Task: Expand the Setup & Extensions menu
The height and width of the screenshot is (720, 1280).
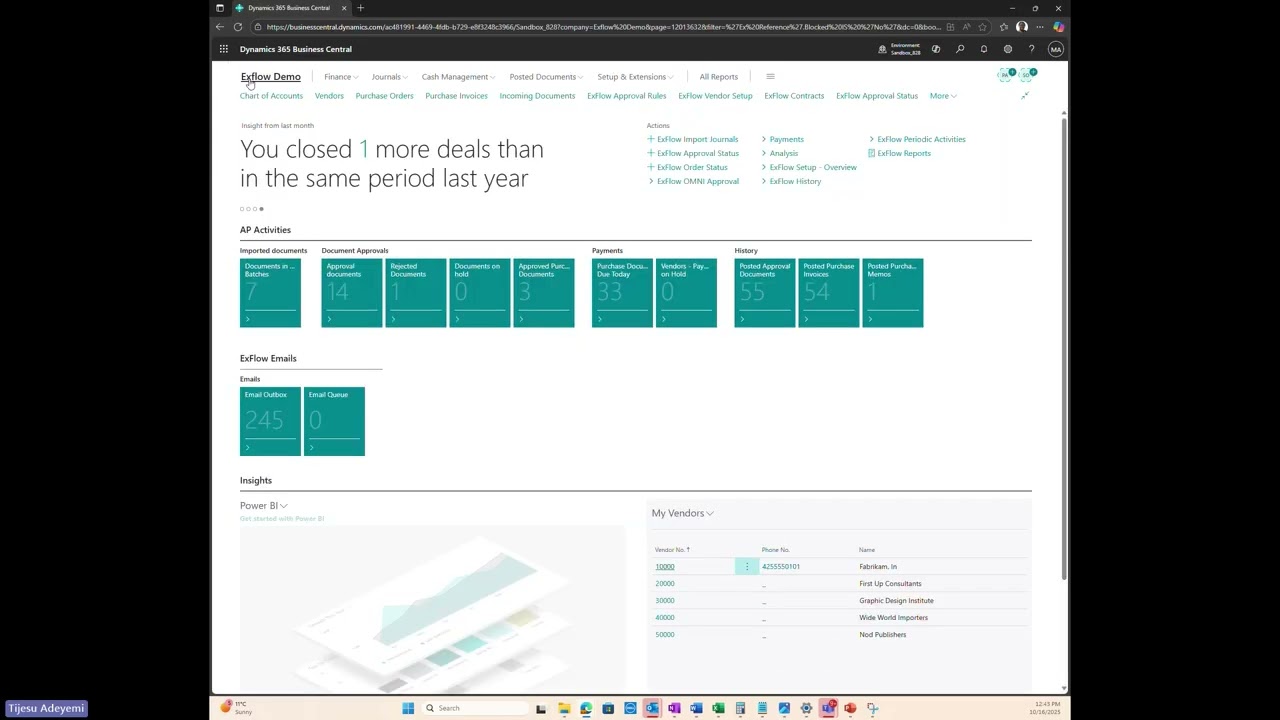Action: (x=635, y=77)
